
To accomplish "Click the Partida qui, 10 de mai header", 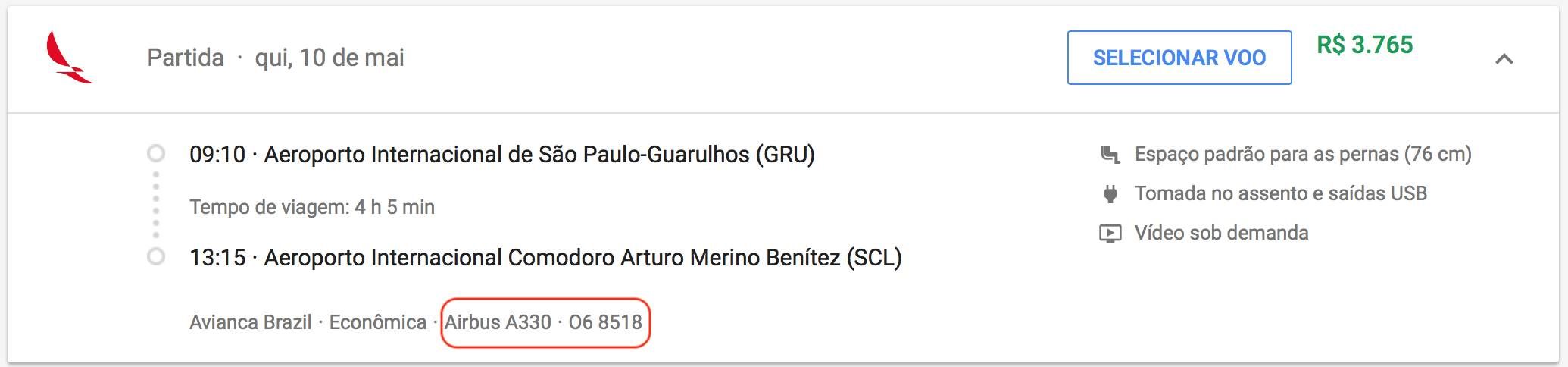I will pyautogui.click(x=276, y=58).
